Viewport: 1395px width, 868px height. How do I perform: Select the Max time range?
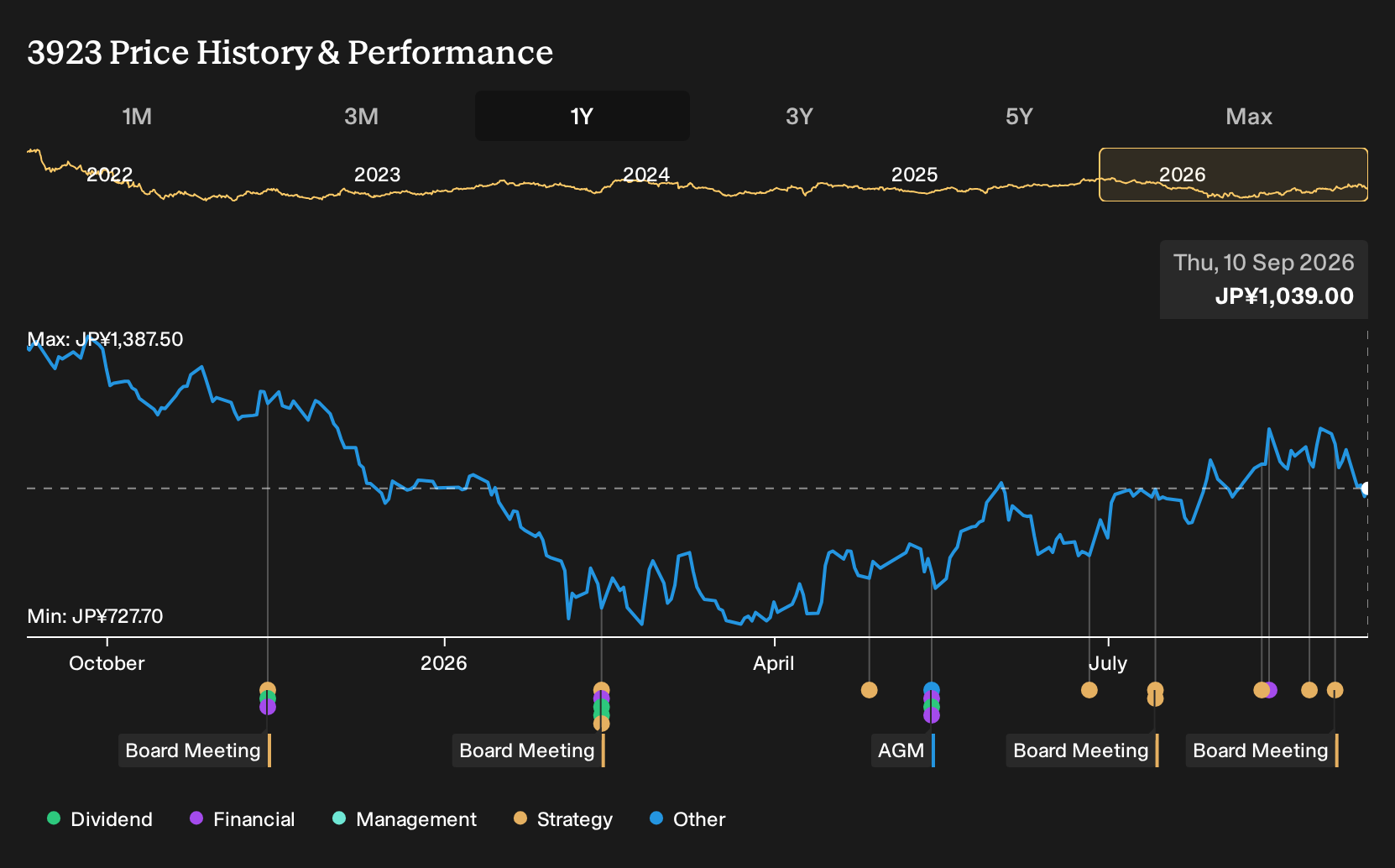pos(1249,116)
